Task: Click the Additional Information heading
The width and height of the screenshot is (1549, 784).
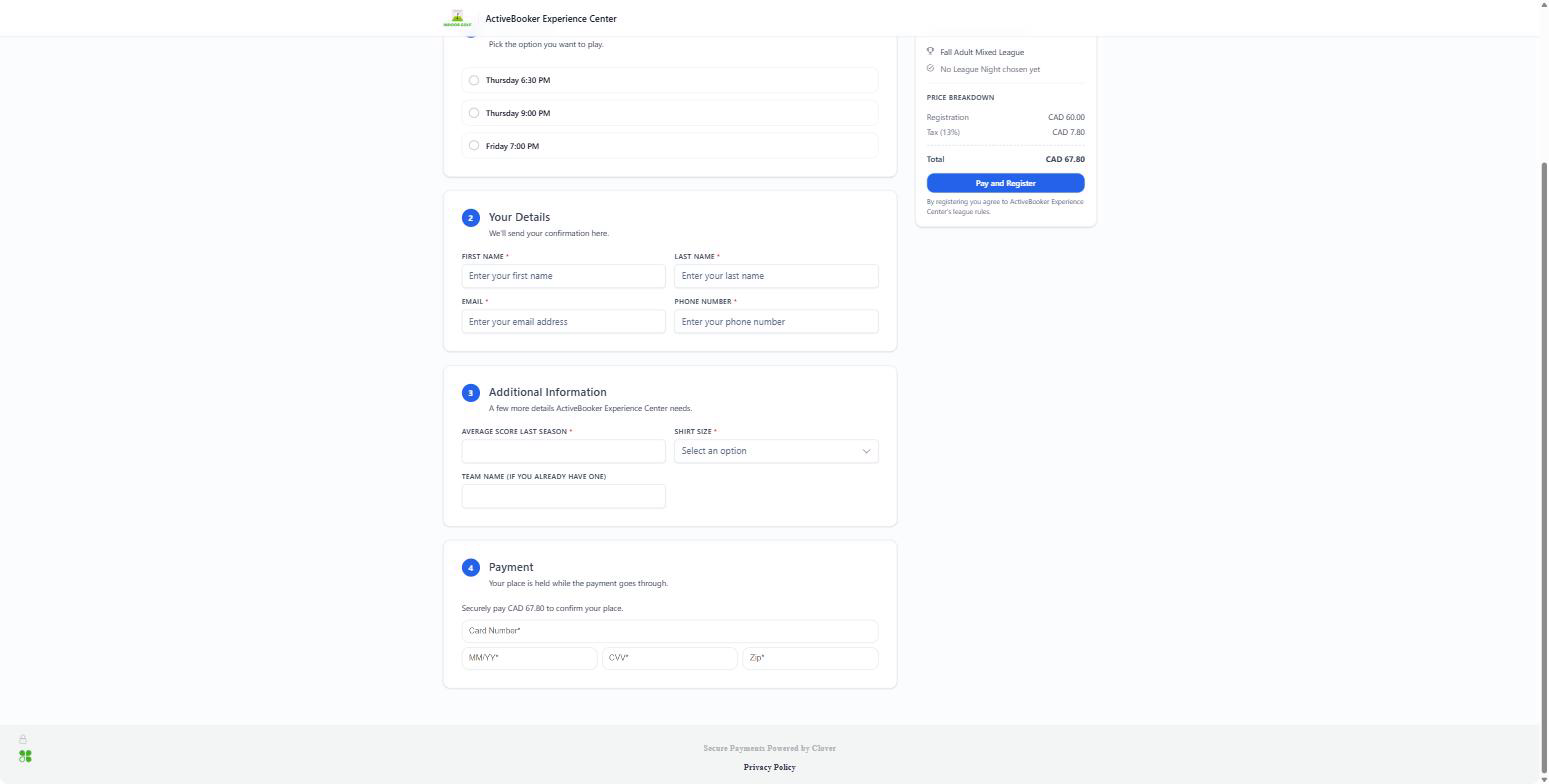Action: (x=547, y=392)
